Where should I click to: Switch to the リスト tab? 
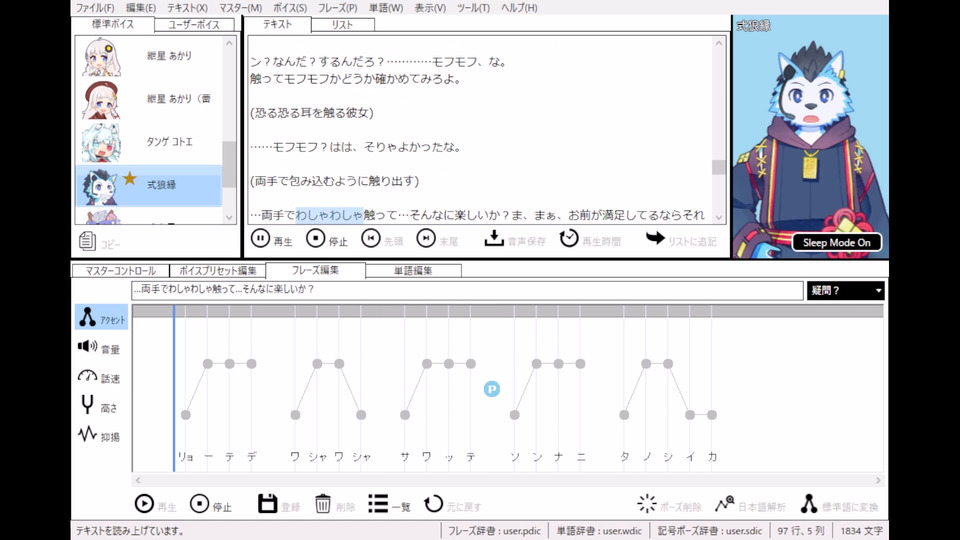[x=342, y=24]
